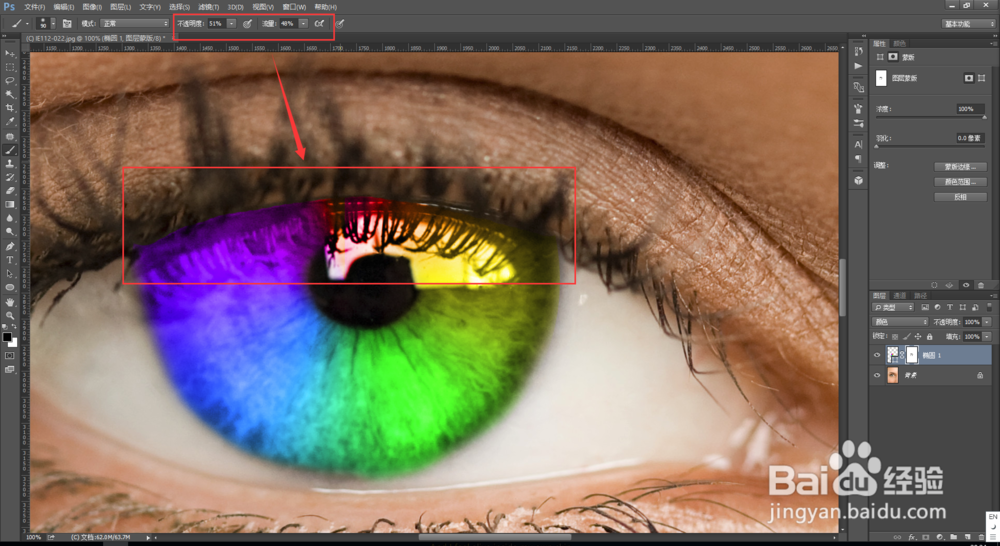Image resolution: width=1000 pixels, height=546 pixels.
Task: Open the brush panel toggle icon
Action: pyautogui.click(x=67, y=24)
